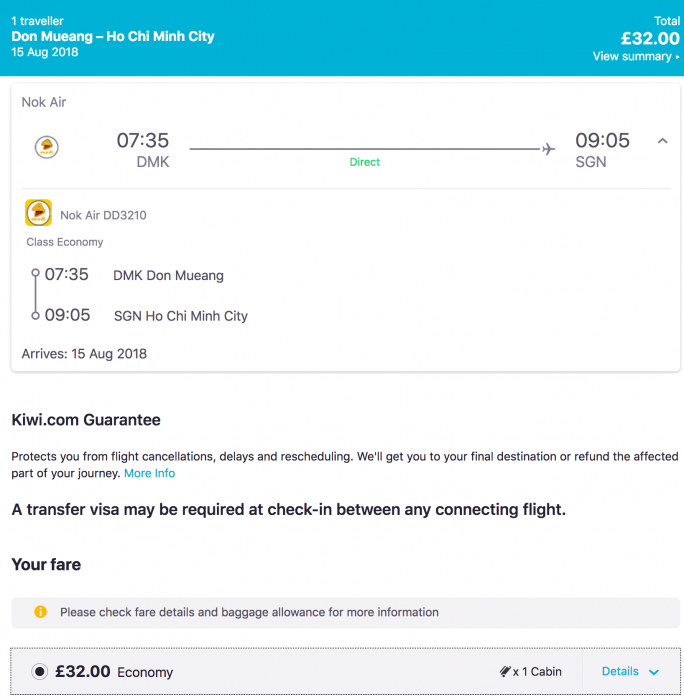
Task: Select the £32.00 Economy fare radio button
Action: [39, 672]
